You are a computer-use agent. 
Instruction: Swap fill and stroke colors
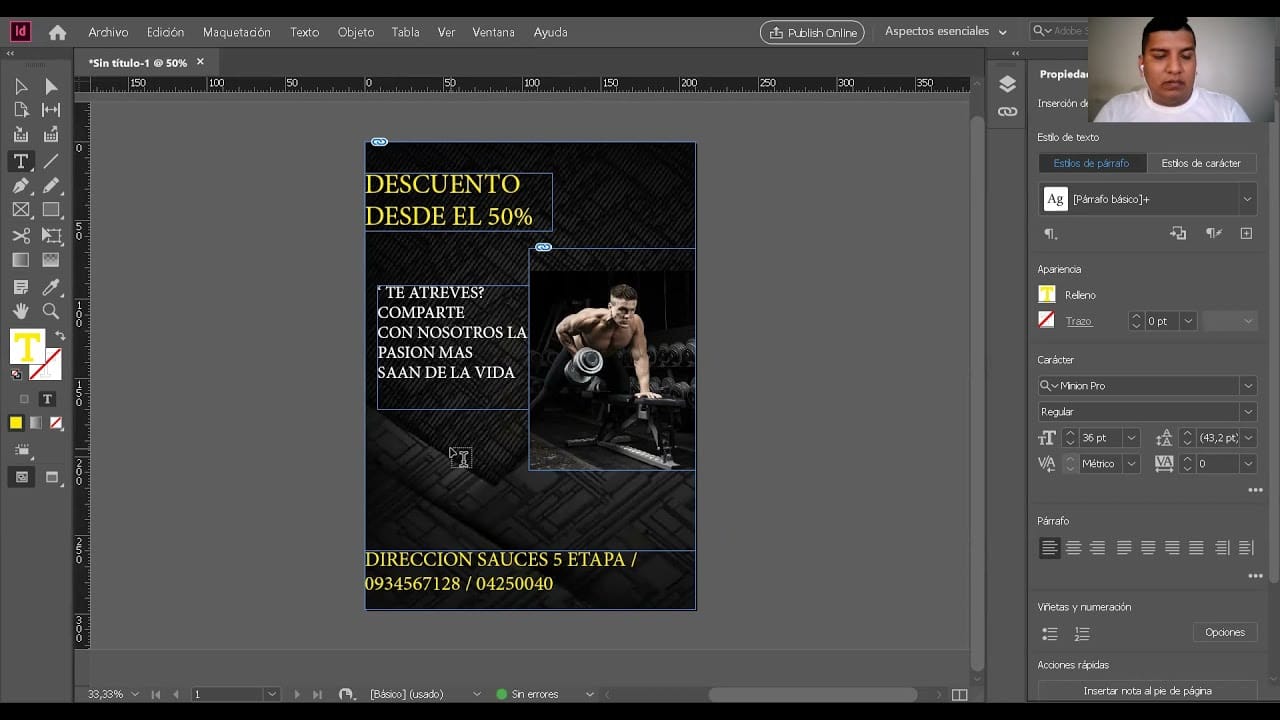click(60, 336)
